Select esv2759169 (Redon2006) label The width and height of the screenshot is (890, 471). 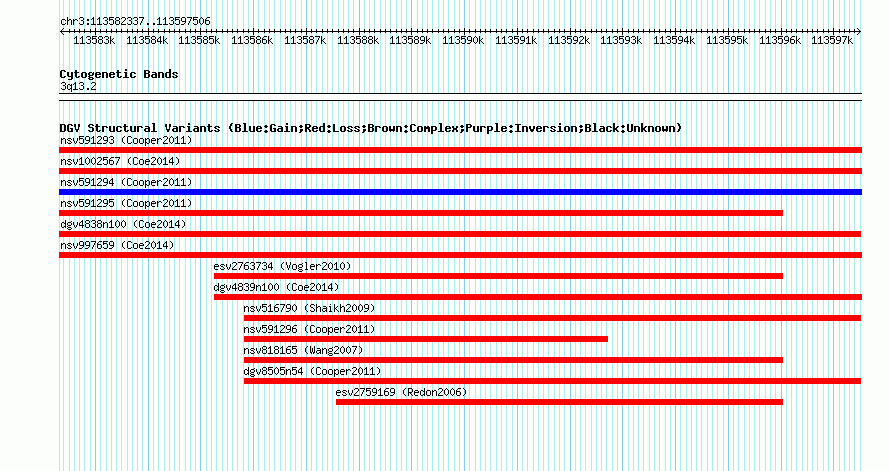click(x=401, y=392)
